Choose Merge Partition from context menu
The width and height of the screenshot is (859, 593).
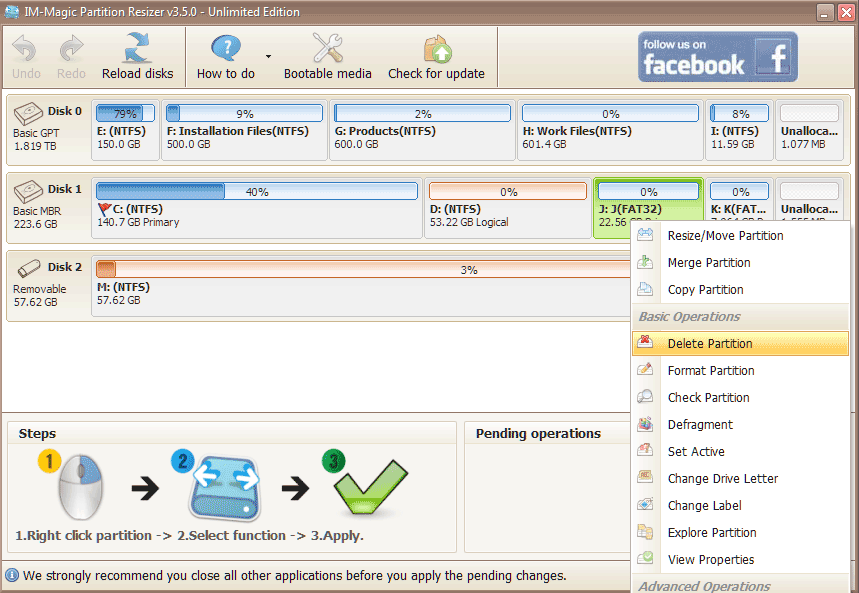(x=740, y=263)
